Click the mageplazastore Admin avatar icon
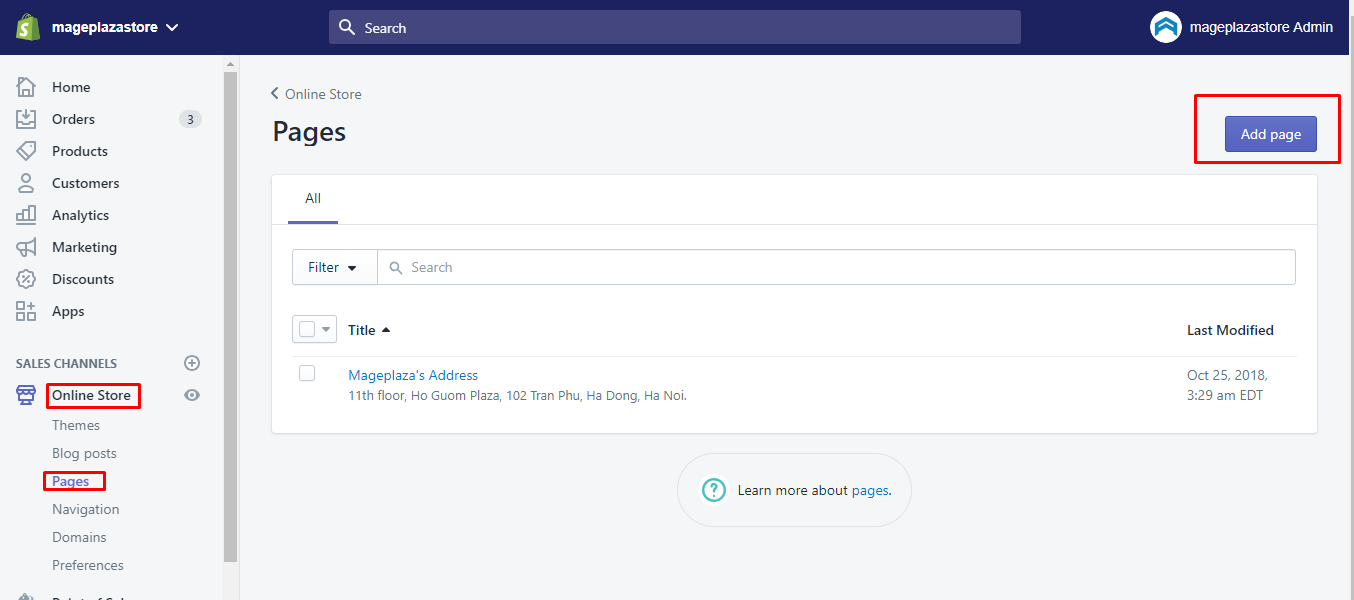This screenshot has height=600, width=1354. pyautogui.click(x=1165, y=27)
